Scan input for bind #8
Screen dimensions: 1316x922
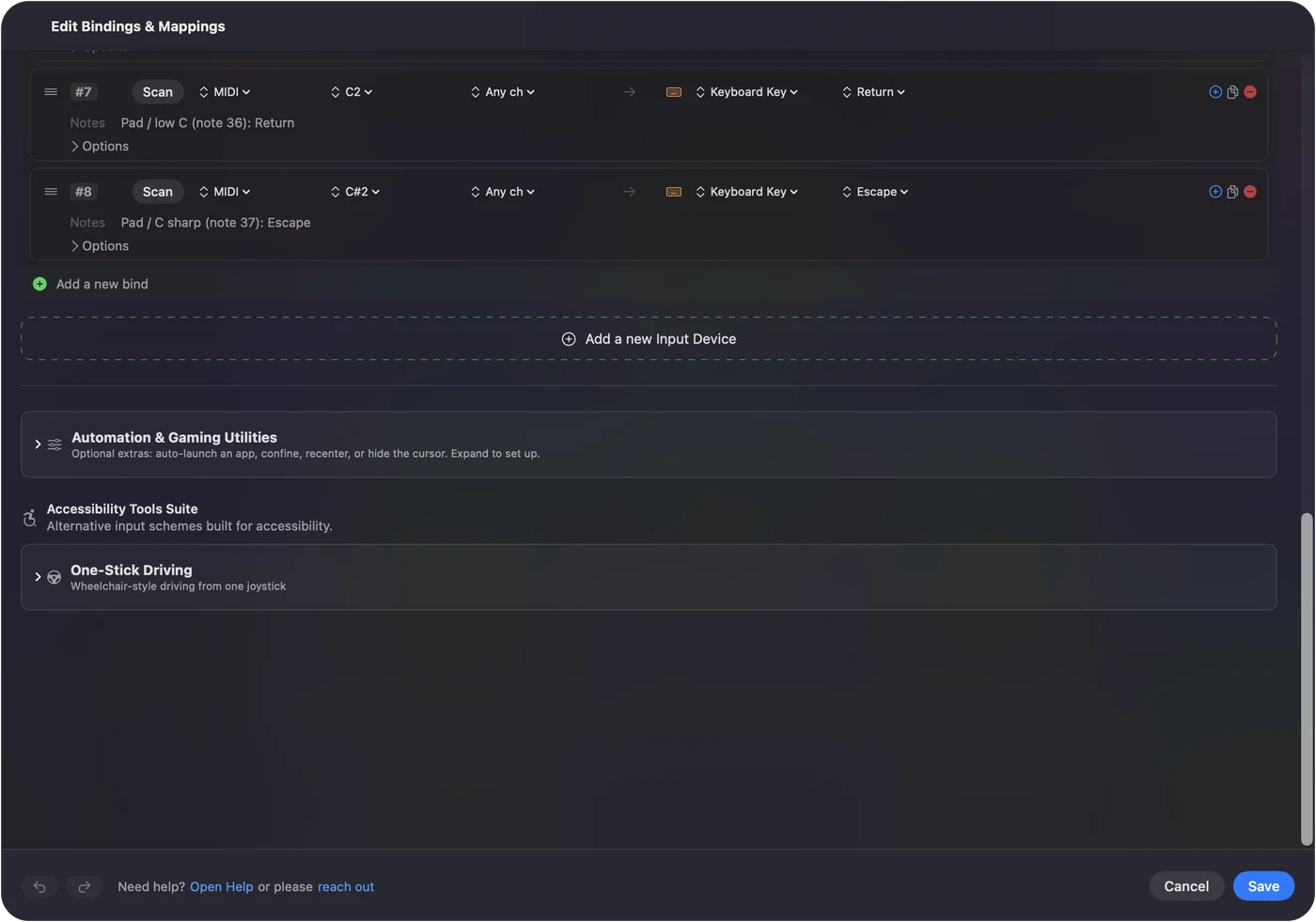[158, 192]
